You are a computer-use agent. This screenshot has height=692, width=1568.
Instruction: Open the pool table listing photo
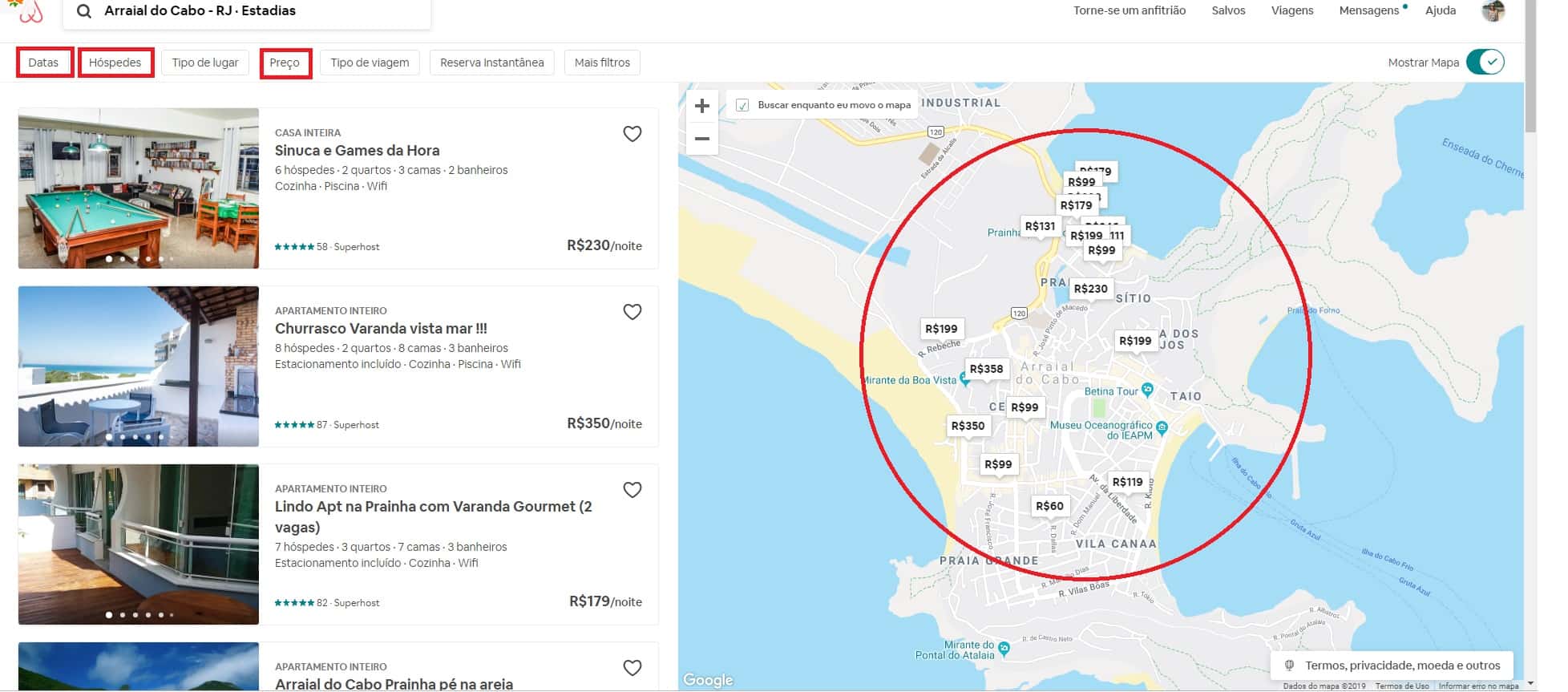139,188
